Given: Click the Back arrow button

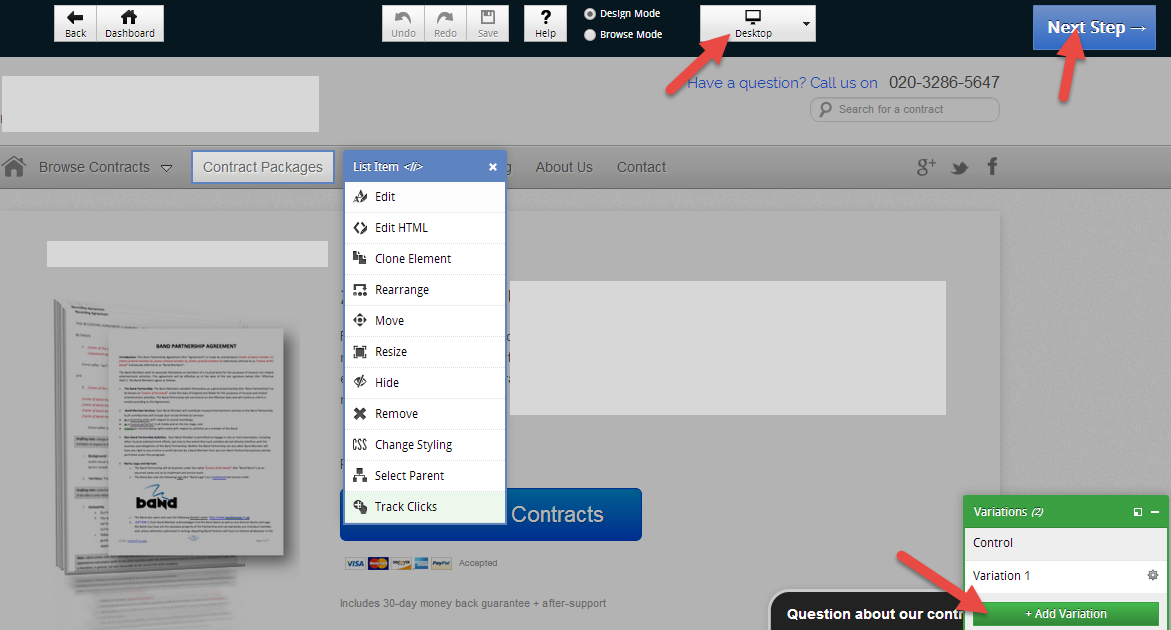Looking at the screenshot, I should coord(75,24).
